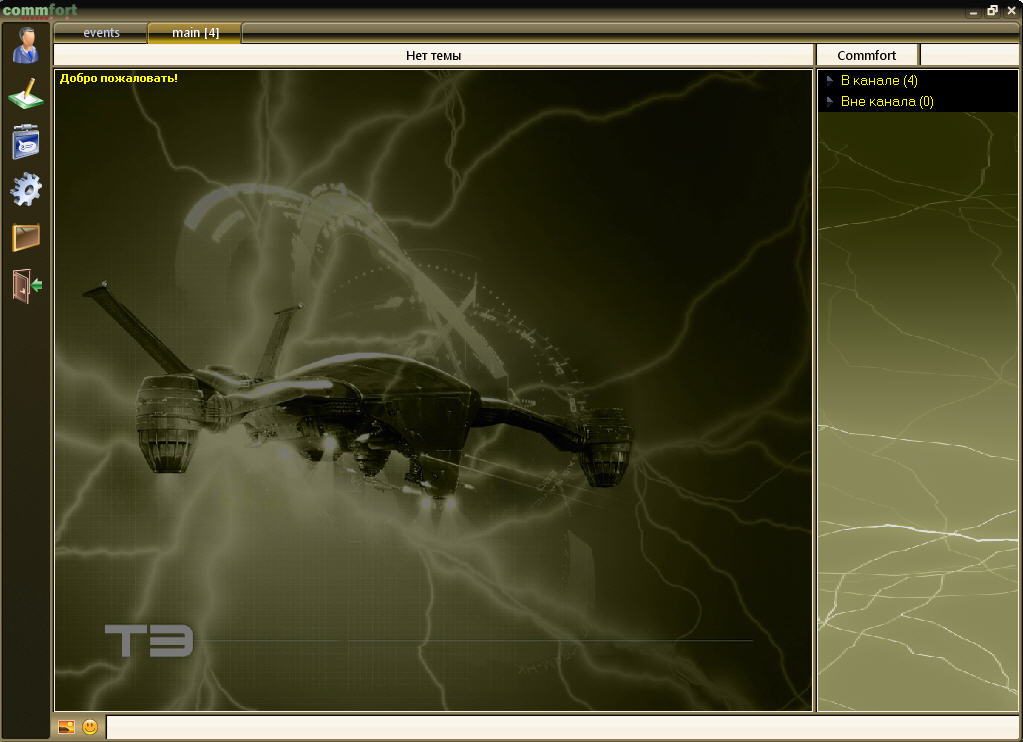Select the main [4] tab
This screenshot has height=742, width=1023.
click(x=195, y=33)
